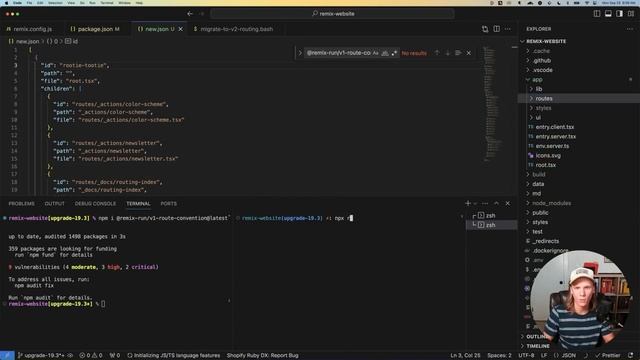This screenshot has height=360, width=640.
Task: Expand the ui folder
Action: pos(538,118)
